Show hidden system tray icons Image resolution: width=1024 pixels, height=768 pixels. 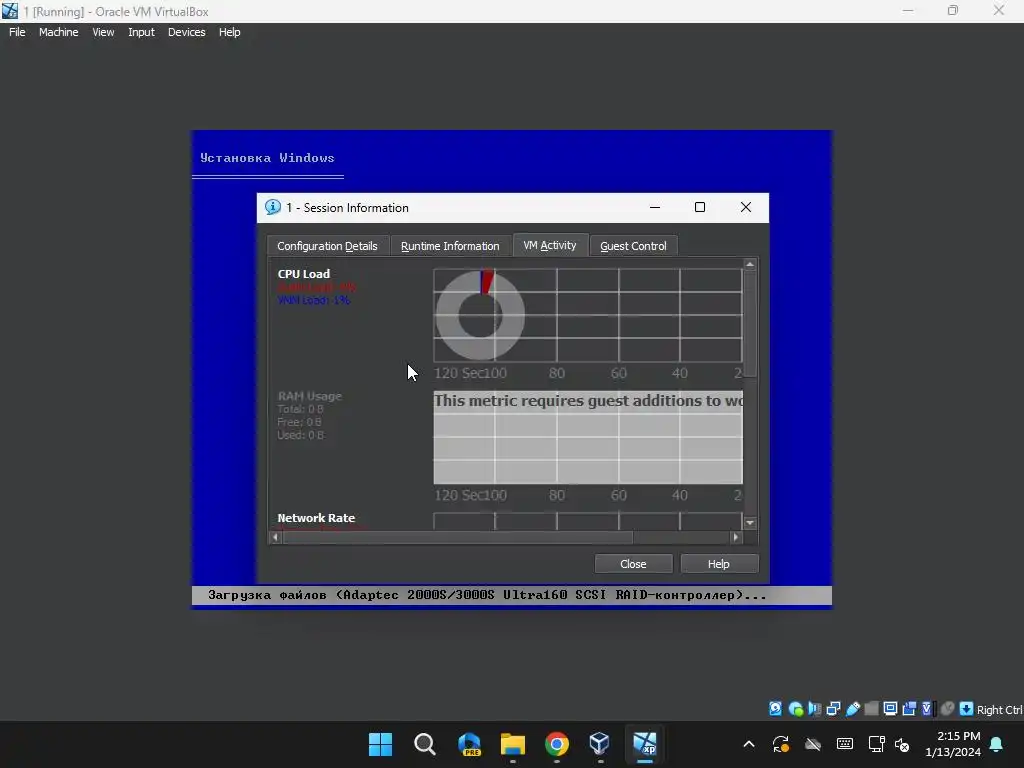coord(749,744)
